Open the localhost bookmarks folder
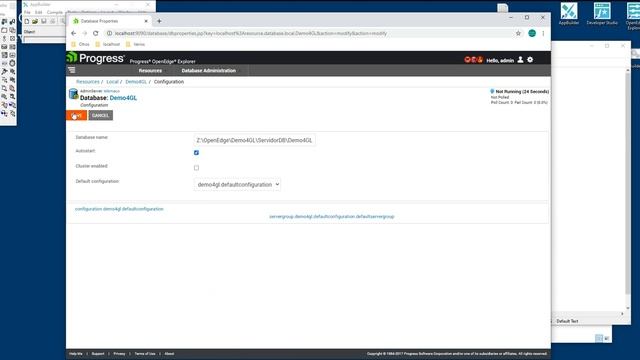The height and width of the screenshot is (360, 640). point(108,44)
